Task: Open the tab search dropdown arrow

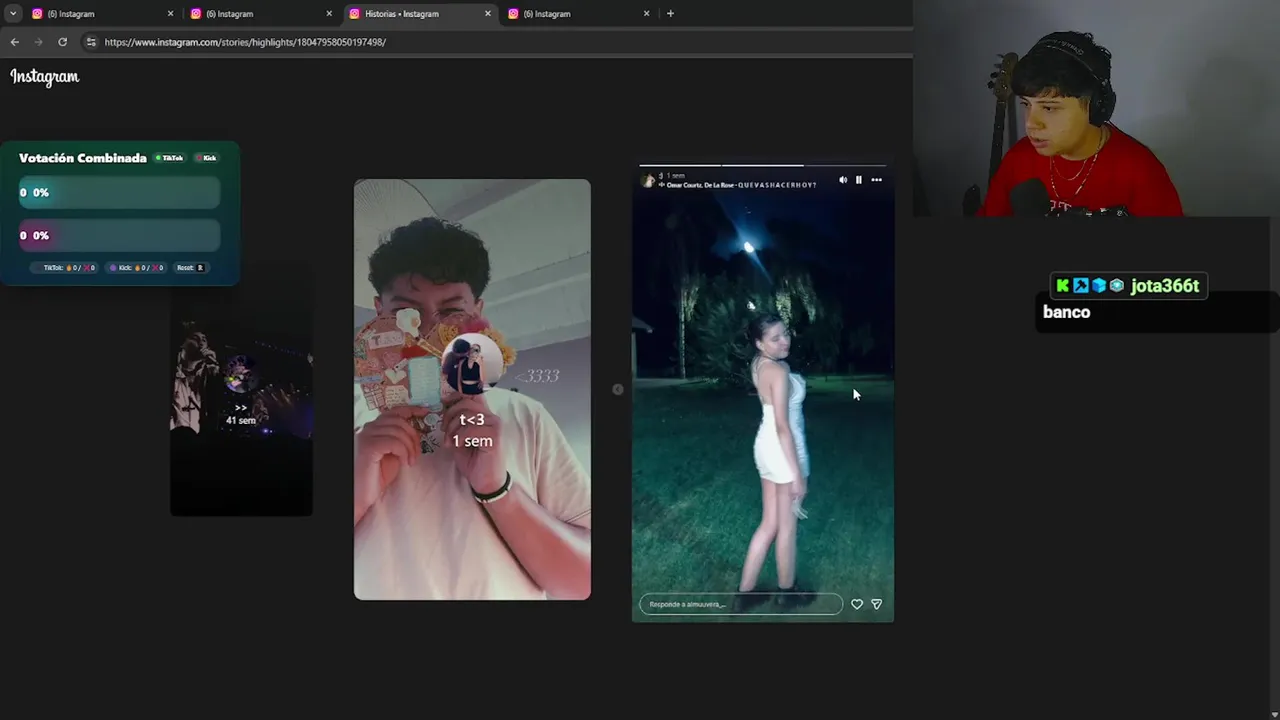Action: (x=13, y=14)
